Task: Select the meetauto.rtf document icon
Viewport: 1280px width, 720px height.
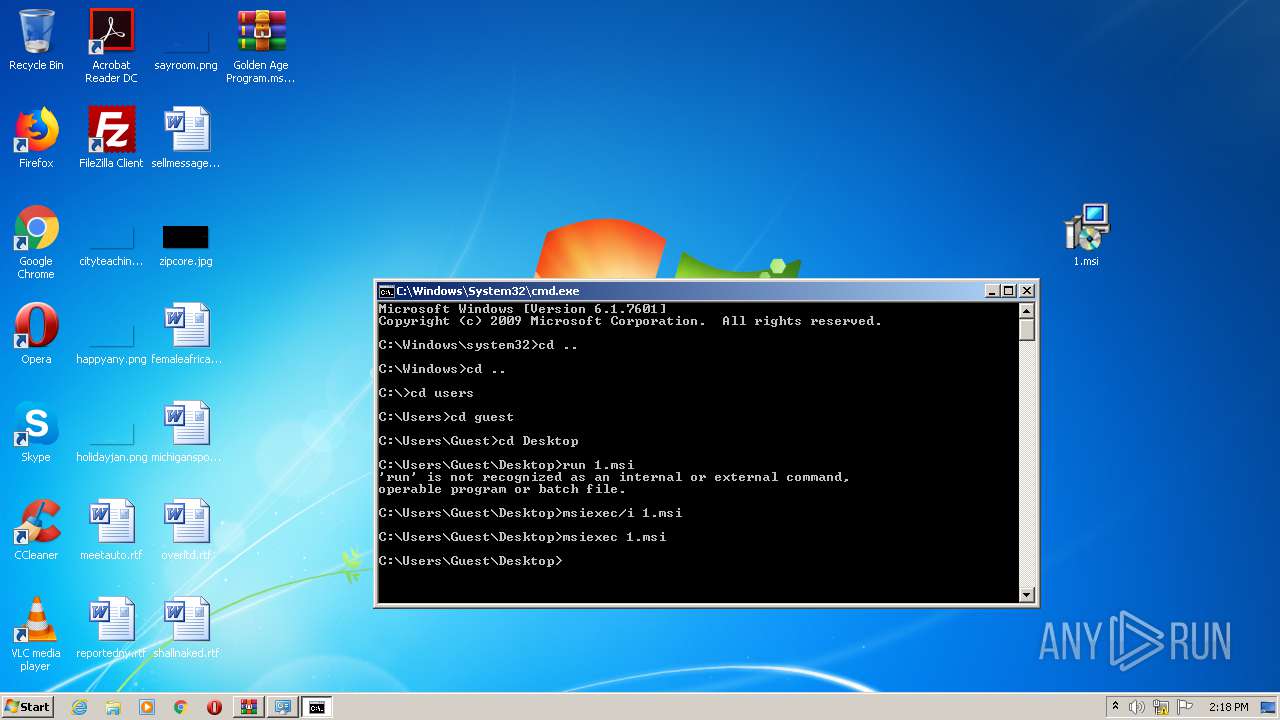Action: [111, 530]
